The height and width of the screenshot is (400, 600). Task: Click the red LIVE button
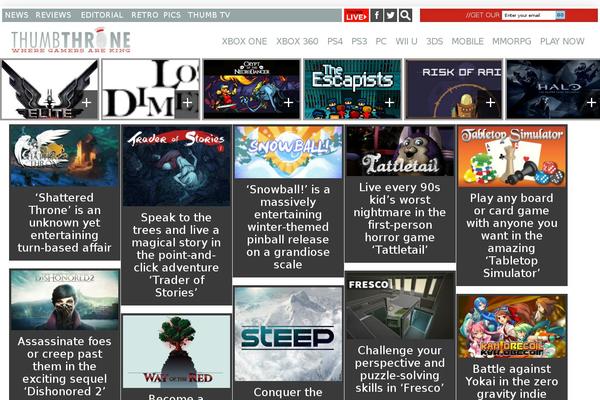[x=356, y=15]
